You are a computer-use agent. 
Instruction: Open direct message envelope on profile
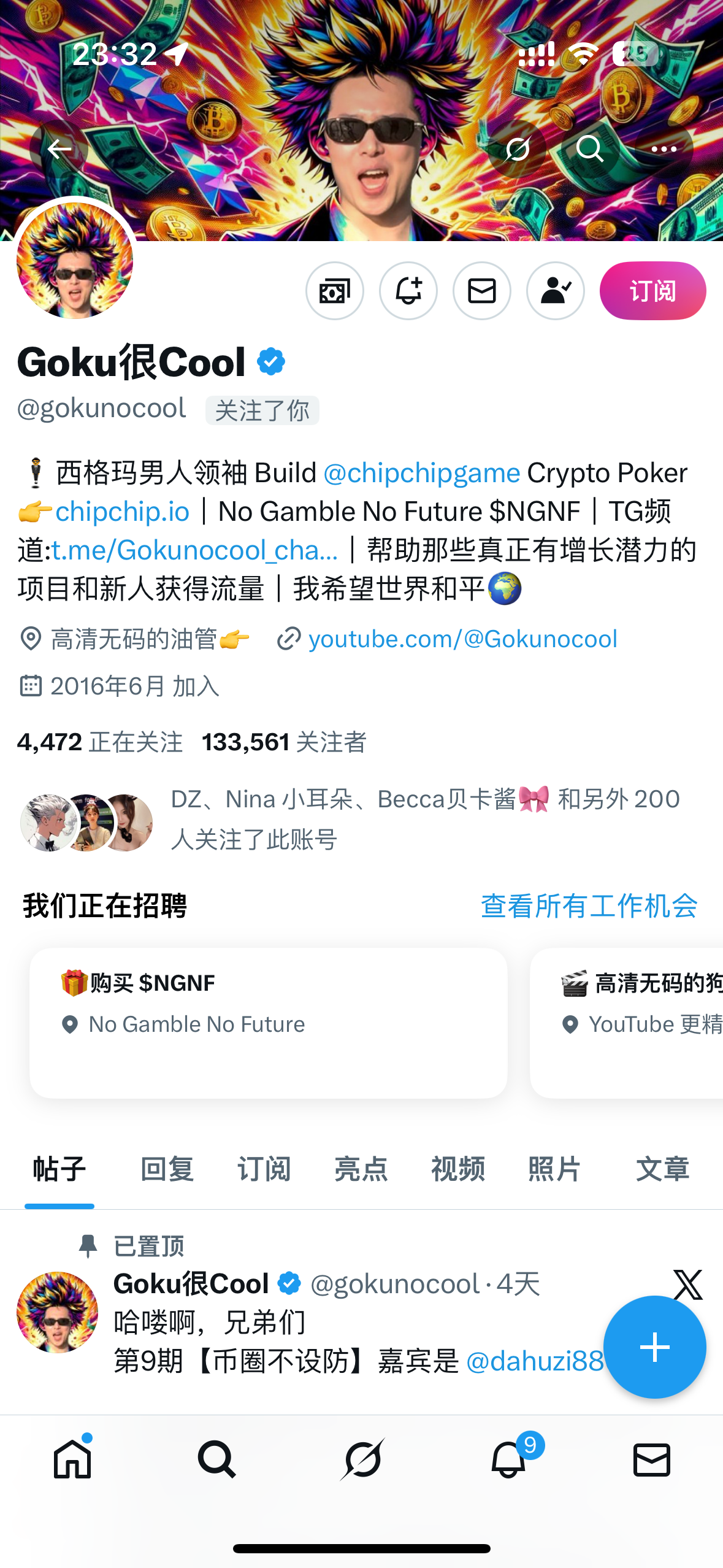pos(482,291)
